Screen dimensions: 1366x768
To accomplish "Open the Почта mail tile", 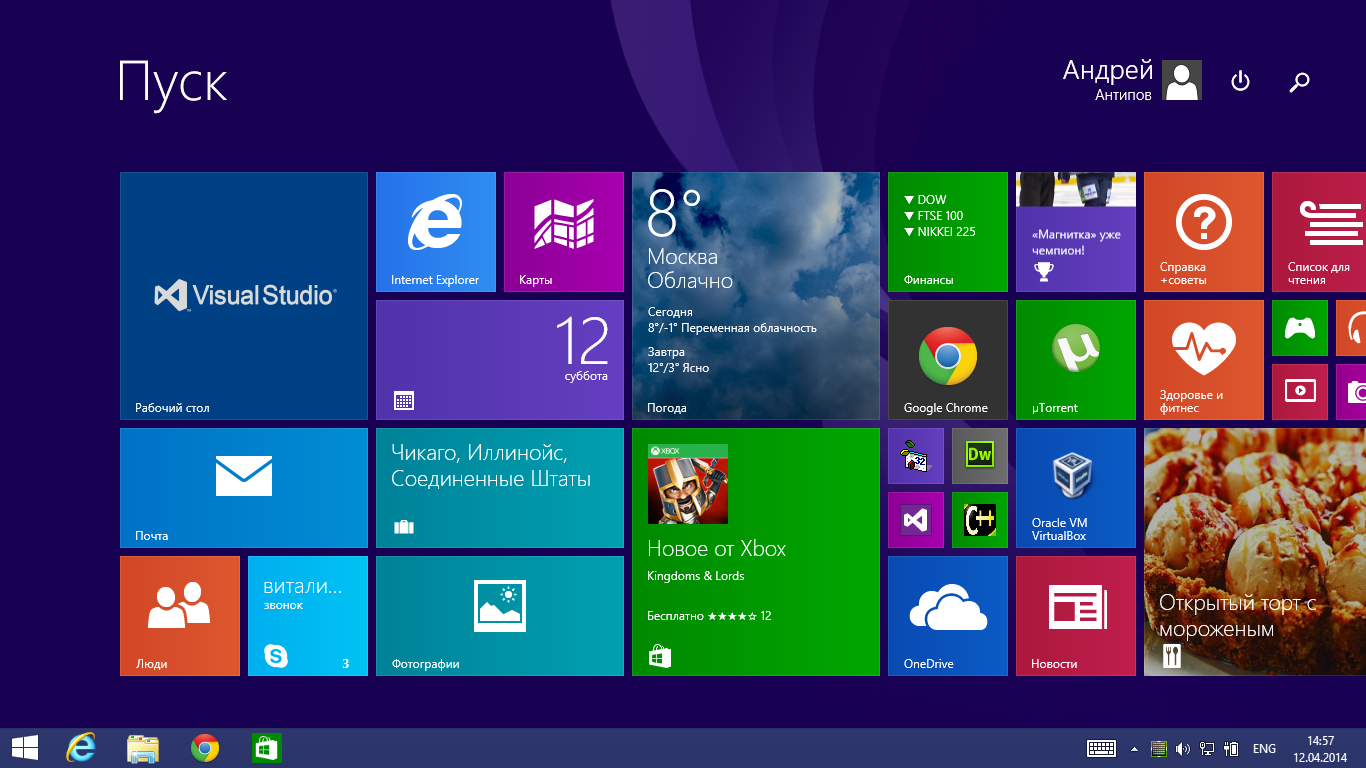I will click(244, 488).
